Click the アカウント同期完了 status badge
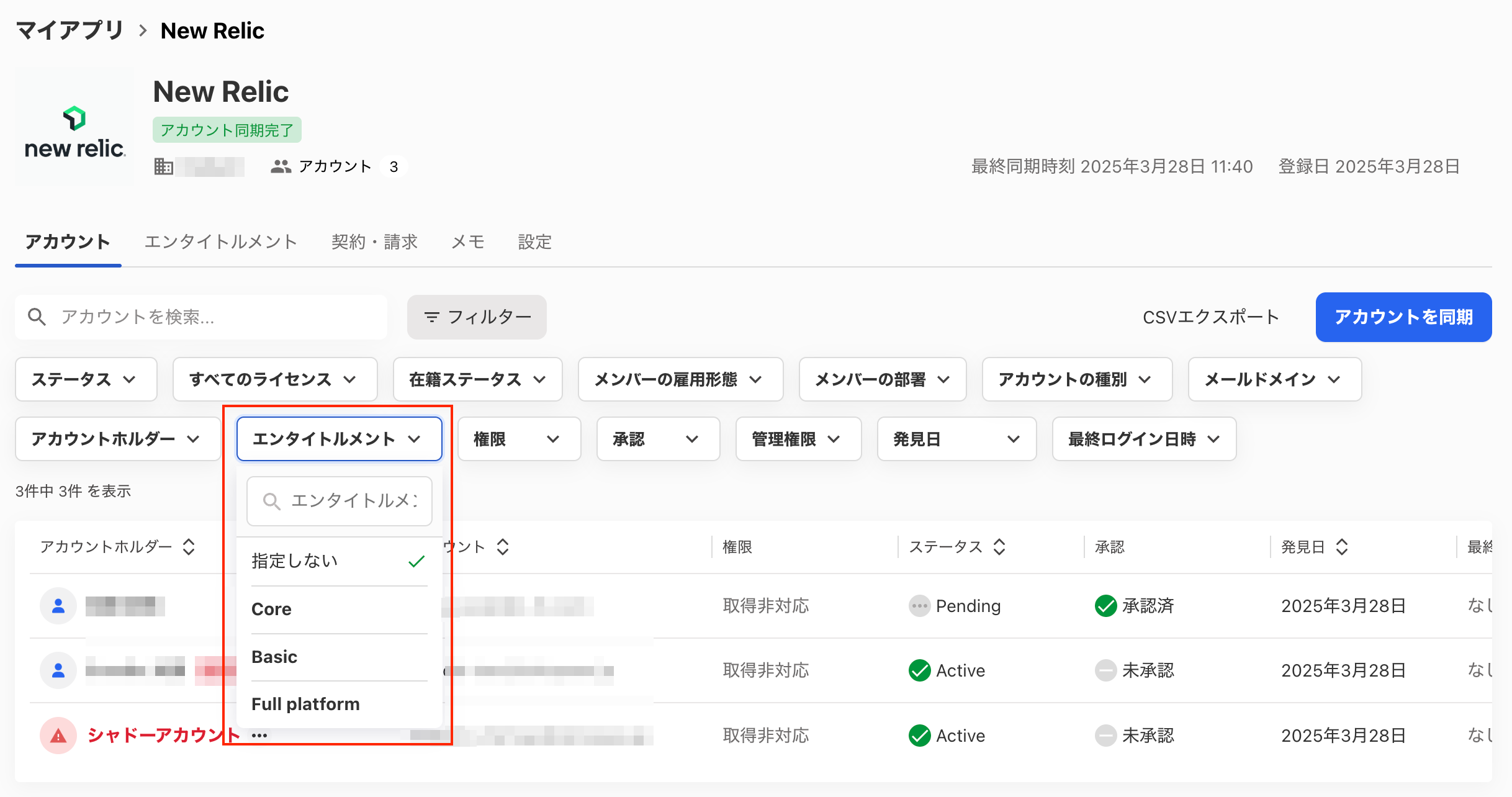 [x=227, y=130]
